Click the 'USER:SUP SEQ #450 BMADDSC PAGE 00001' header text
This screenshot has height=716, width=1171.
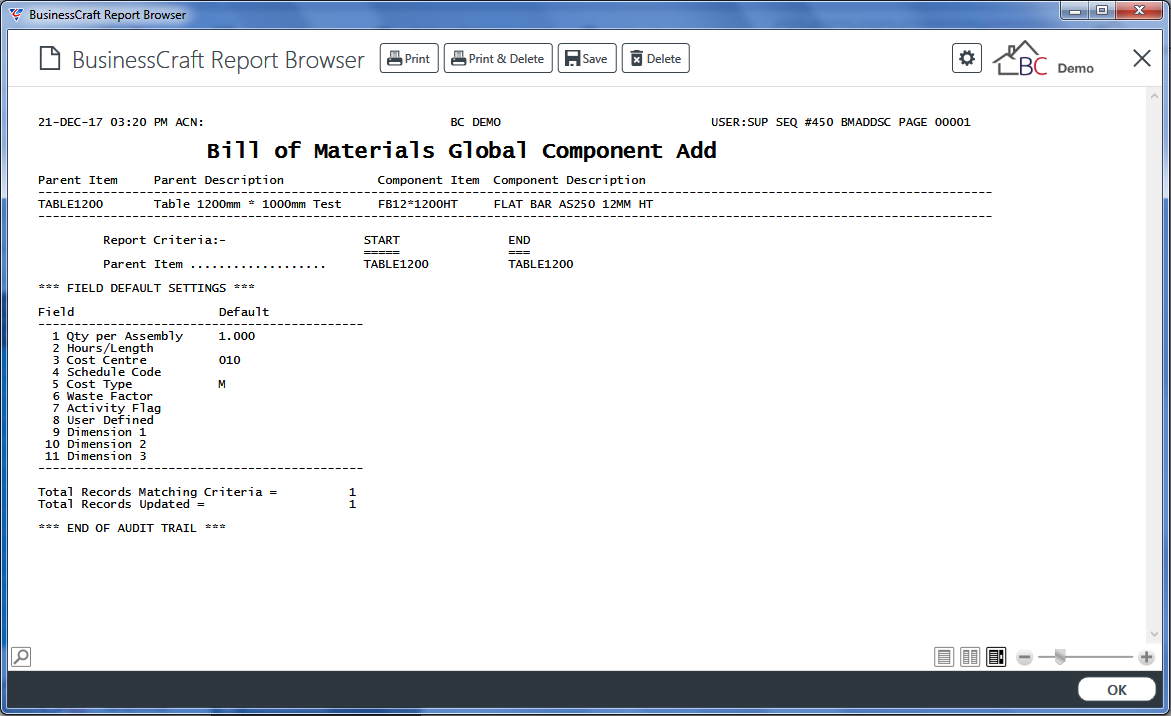[841, 122]
